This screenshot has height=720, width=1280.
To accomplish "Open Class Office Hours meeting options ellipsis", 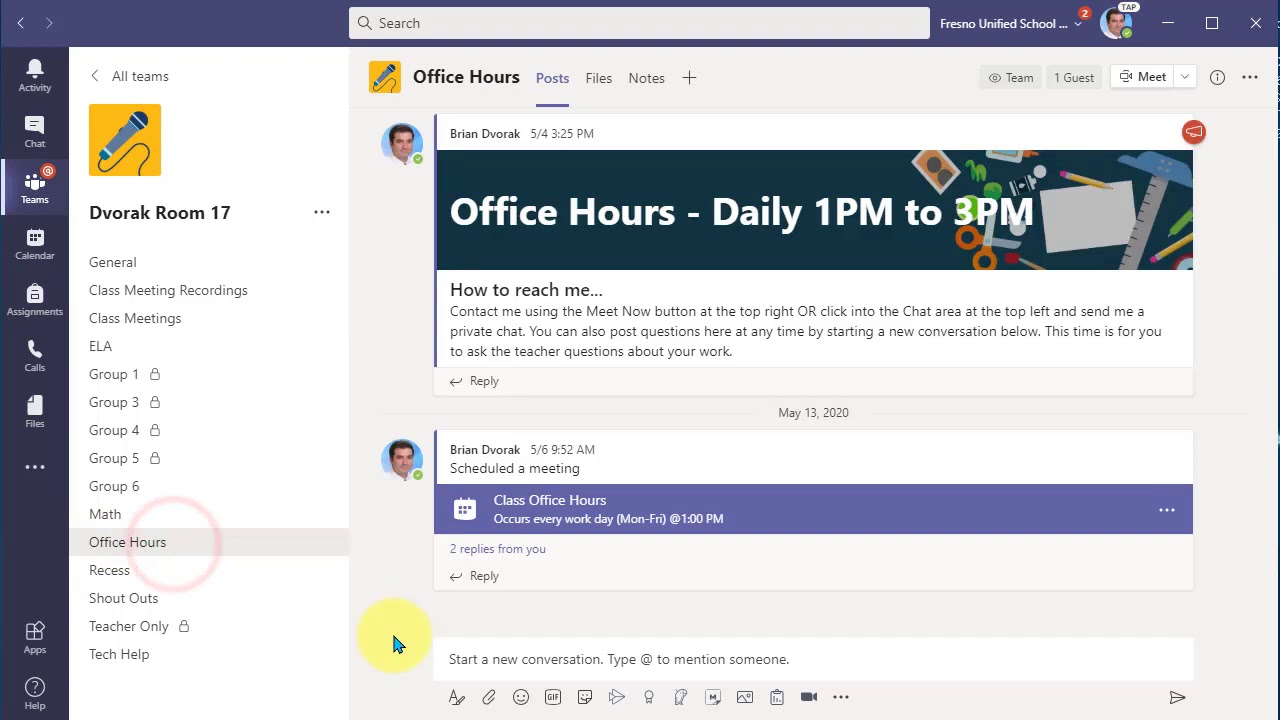I will click(1167, 510).
